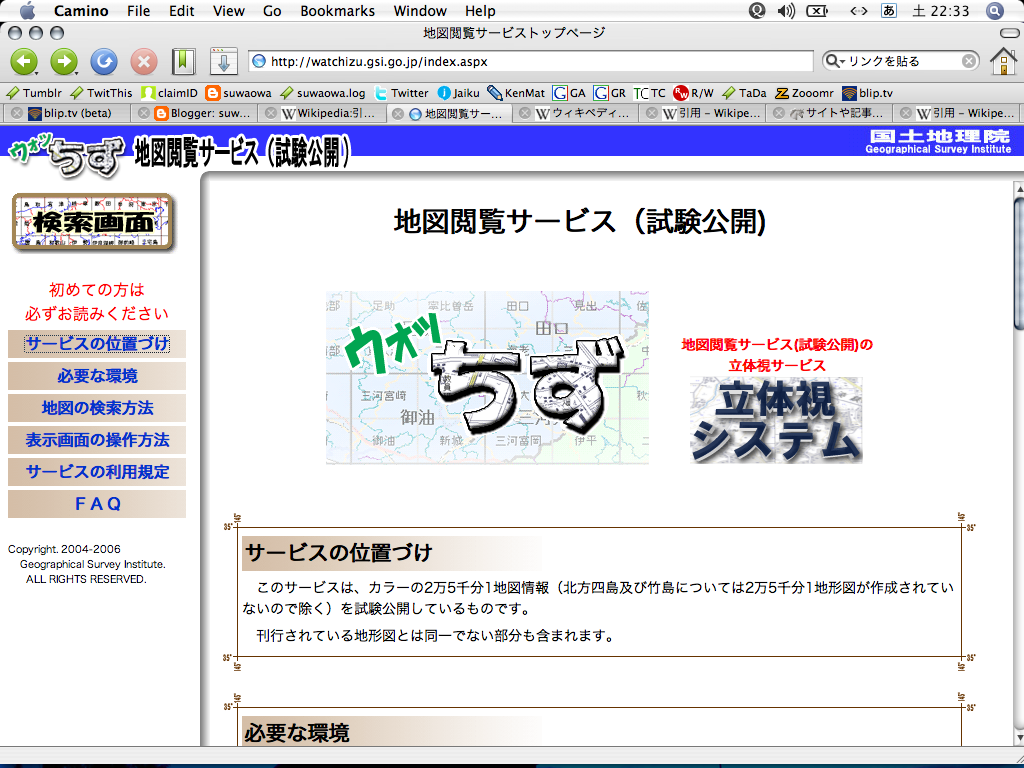Open the suwaowa.log bookmark

(323, 93)
